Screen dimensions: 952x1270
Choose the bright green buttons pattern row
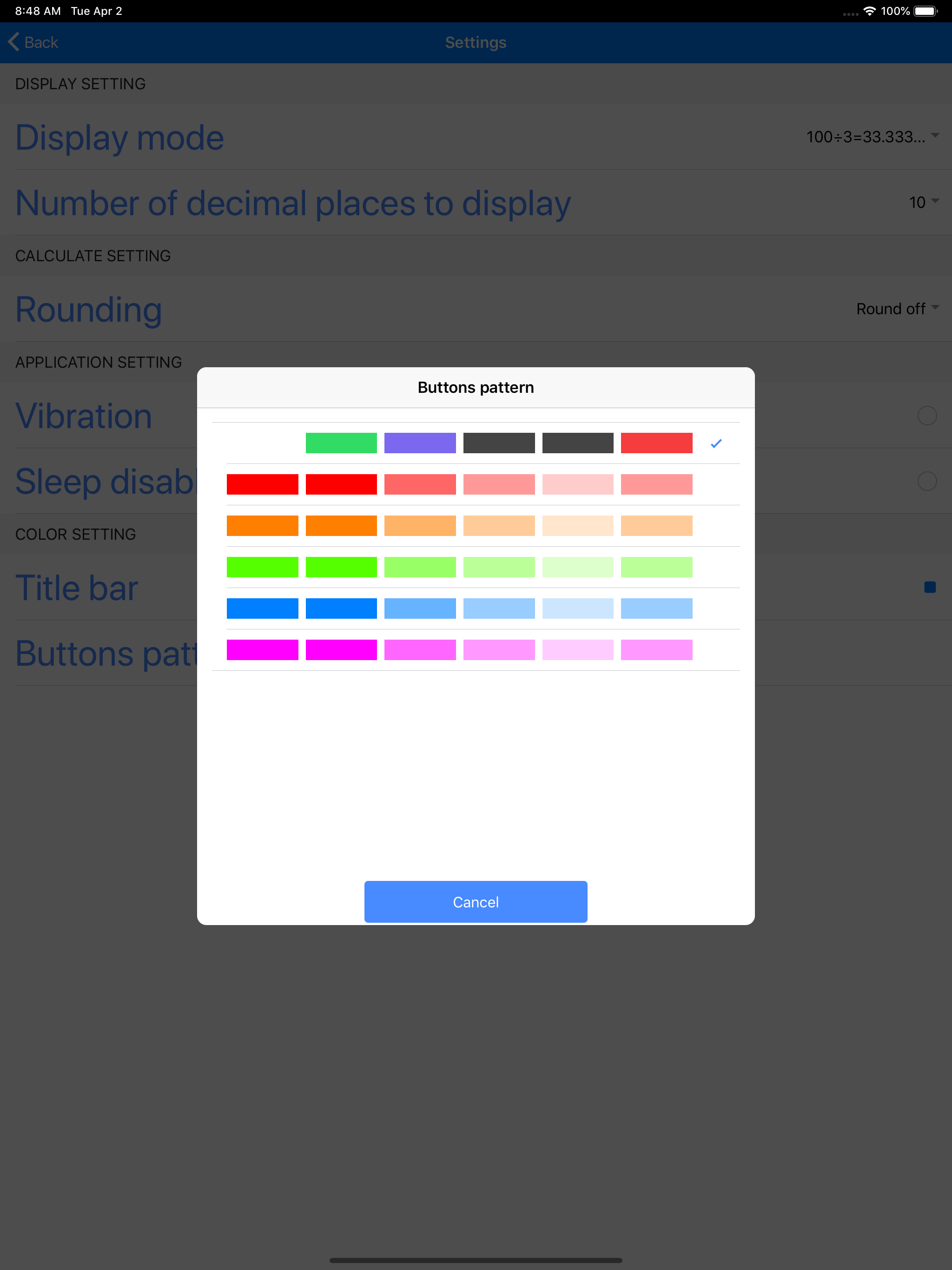point(459,567)
